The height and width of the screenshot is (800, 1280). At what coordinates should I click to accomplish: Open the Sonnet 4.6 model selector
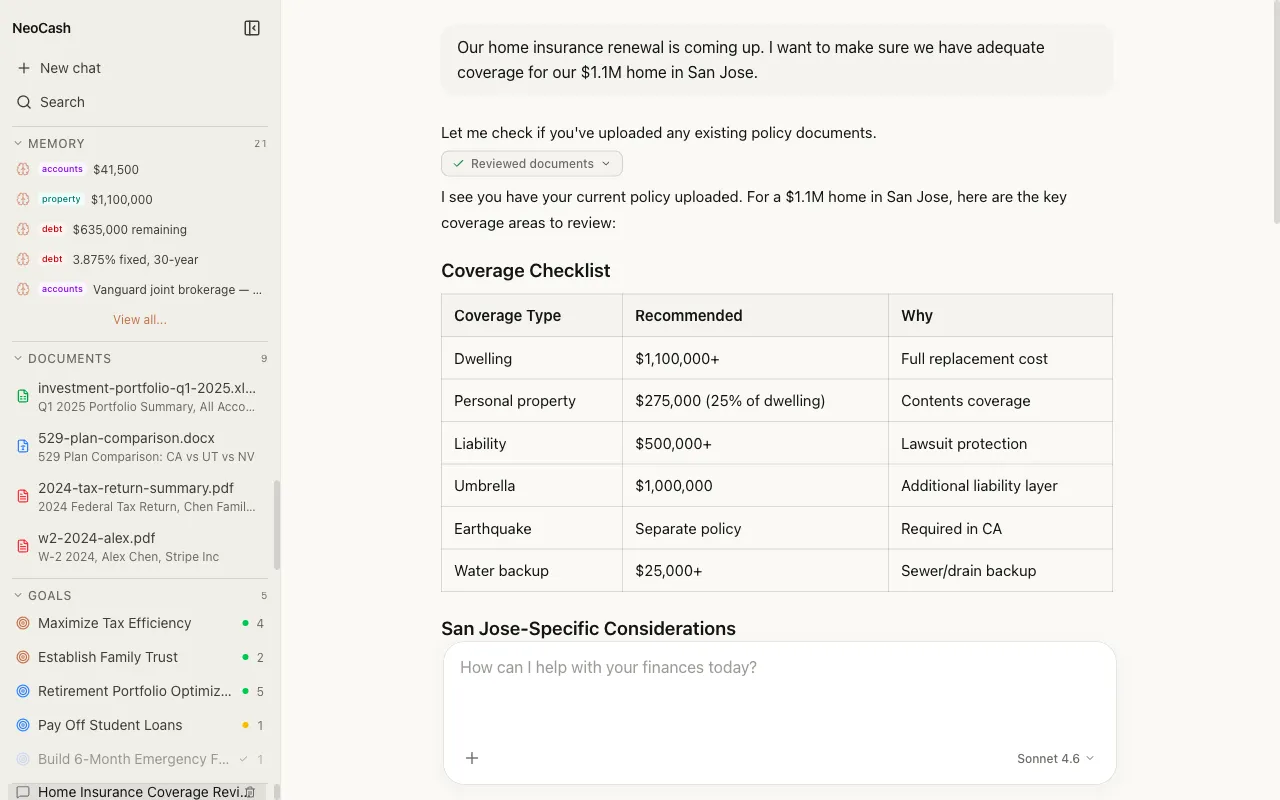(1055, 758)
